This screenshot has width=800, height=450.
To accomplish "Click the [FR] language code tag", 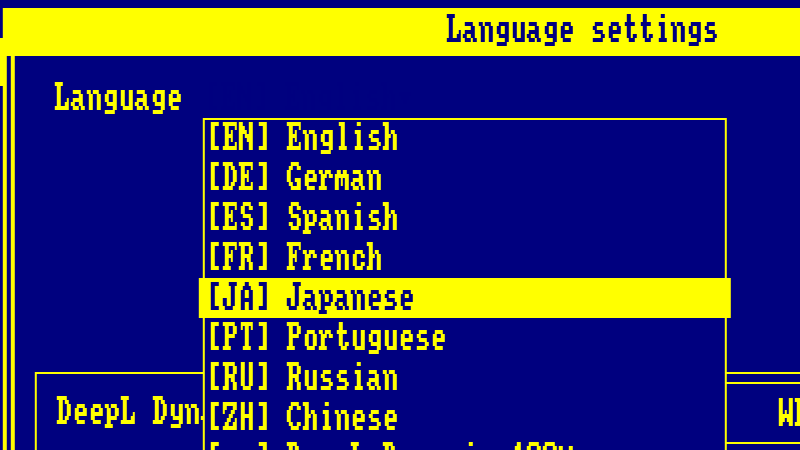I will [239, 257].
